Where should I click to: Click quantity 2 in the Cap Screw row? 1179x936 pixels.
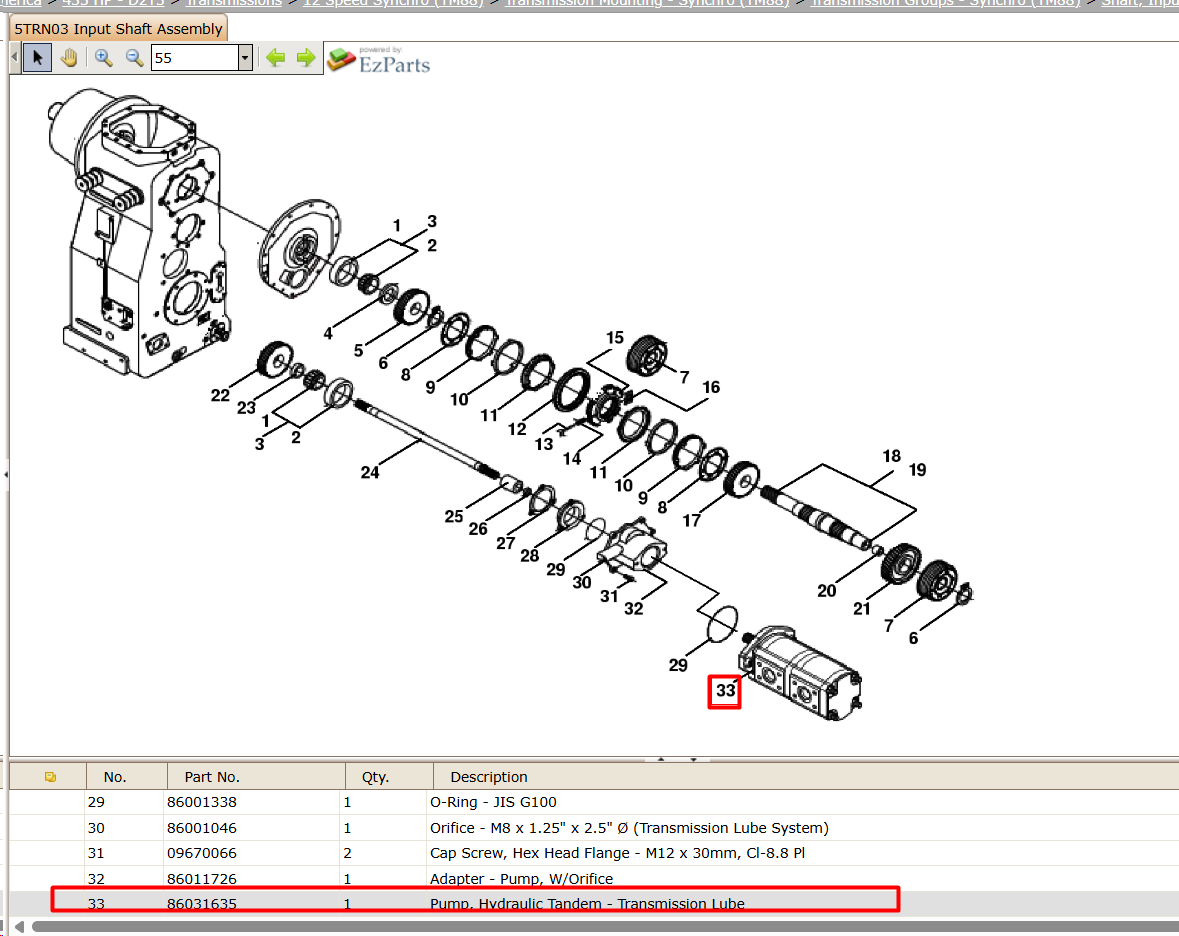347,853
